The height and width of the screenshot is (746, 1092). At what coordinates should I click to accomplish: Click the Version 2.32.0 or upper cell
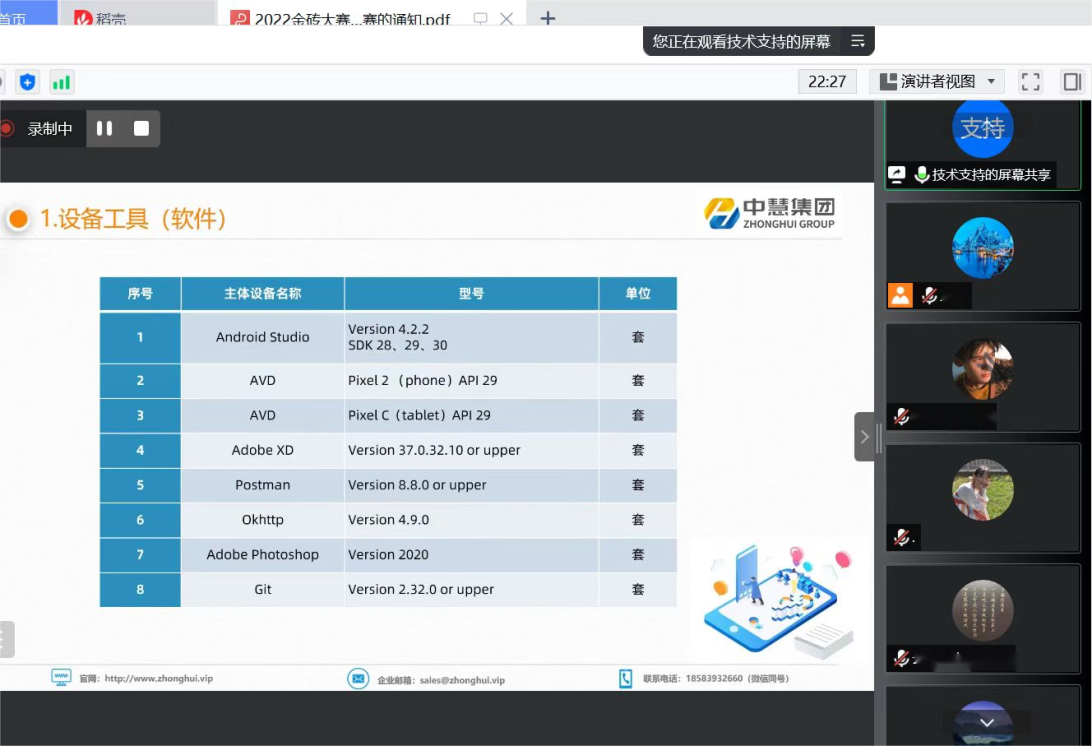pyautogui.click(x=471, y=589)
